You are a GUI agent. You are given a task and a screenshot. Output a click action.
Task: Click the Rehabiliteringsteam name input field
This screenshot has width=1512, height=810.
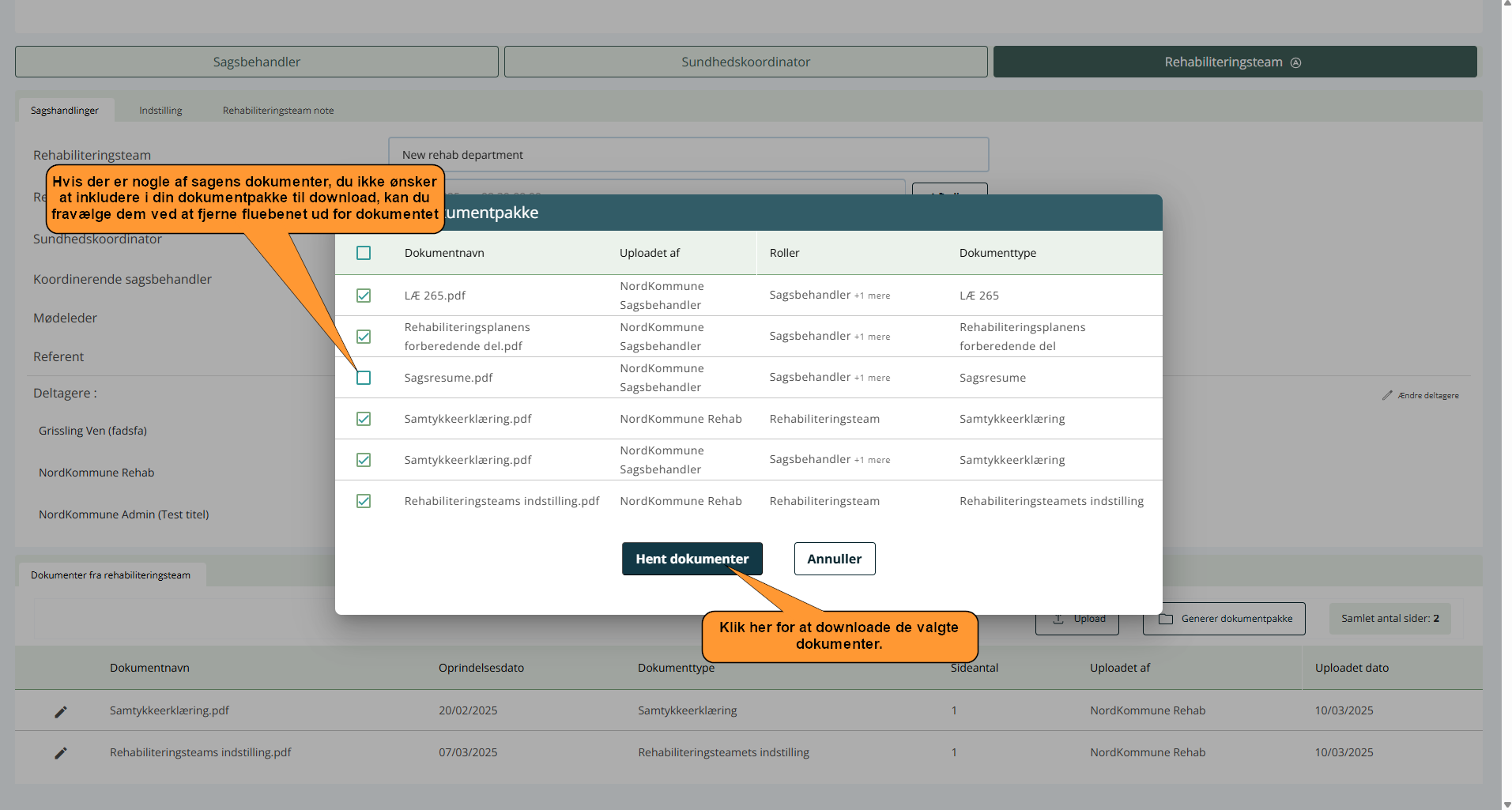[688, 155]
